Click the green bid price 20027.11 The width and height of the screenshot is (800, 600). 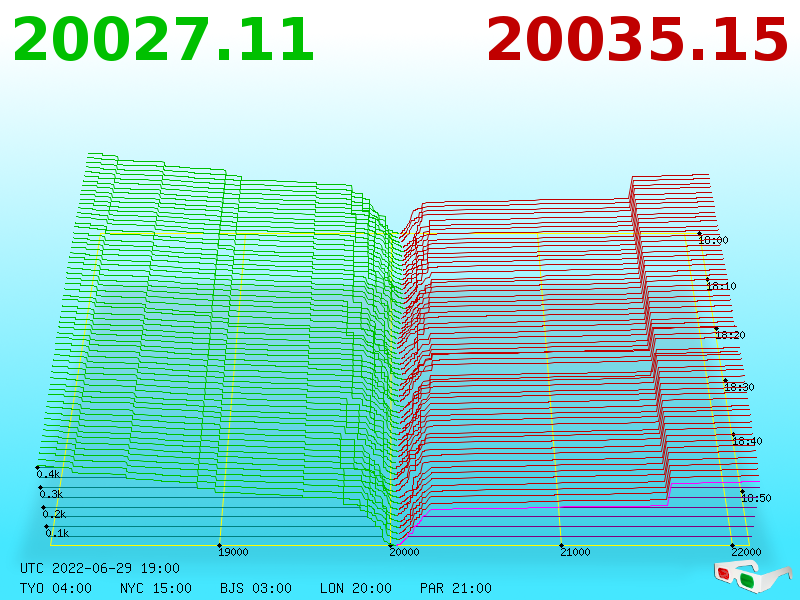point(163,40)
